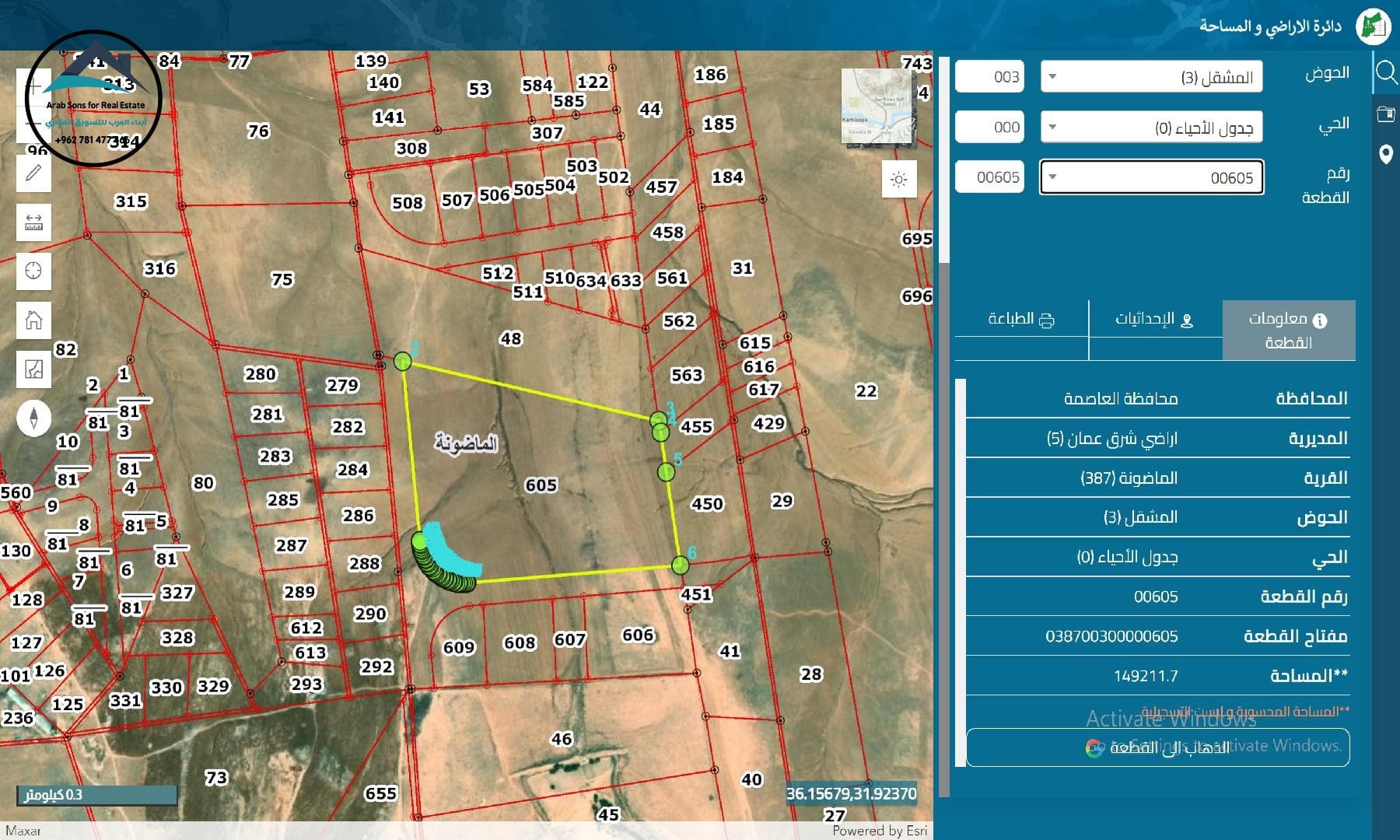1400x840 pixels.
Task: Open the map layers tool icon
Action: 33,369
